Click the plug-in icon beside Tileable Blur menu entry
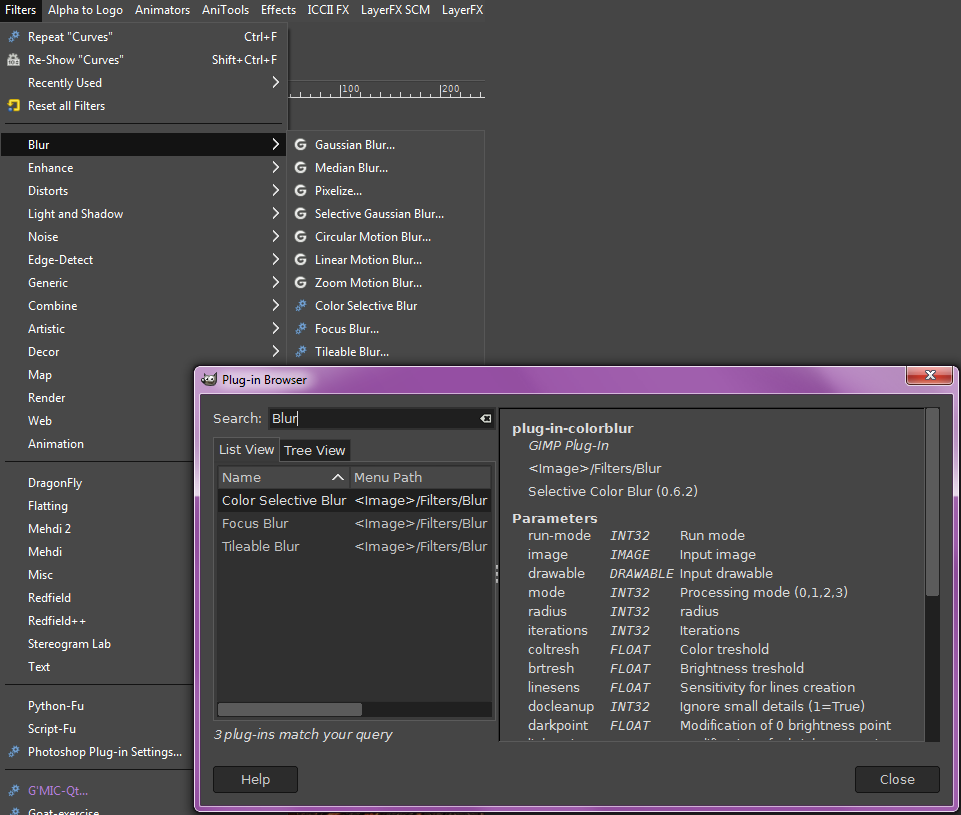Viewport: 961px width, 815px height. tap(300, 352)
